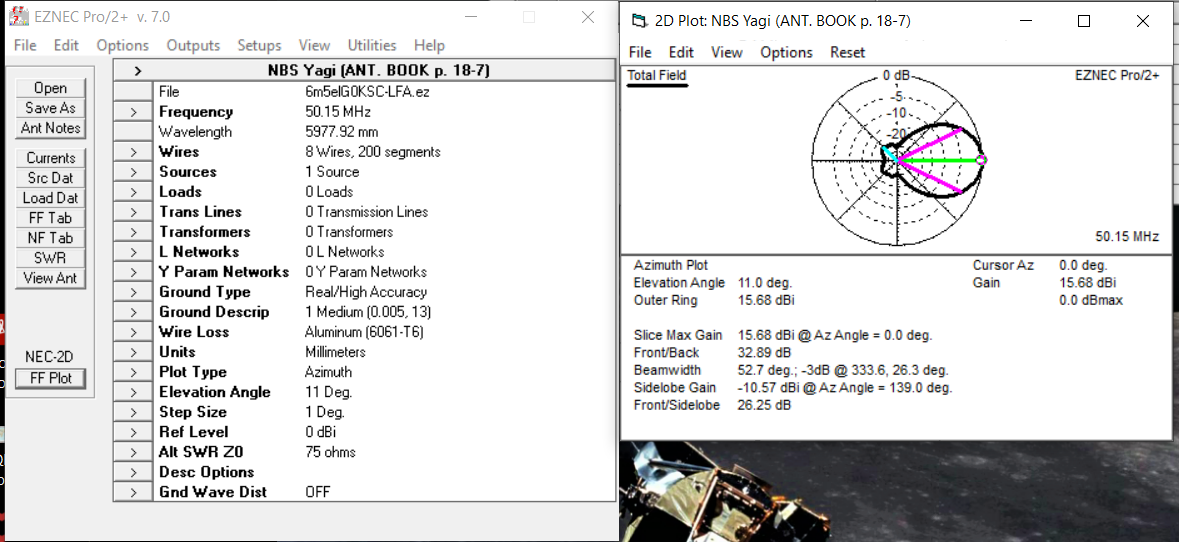Click arrow button next to Trans Lines
The height and width of the screenshot is (542, 1179).
point(134,212)
